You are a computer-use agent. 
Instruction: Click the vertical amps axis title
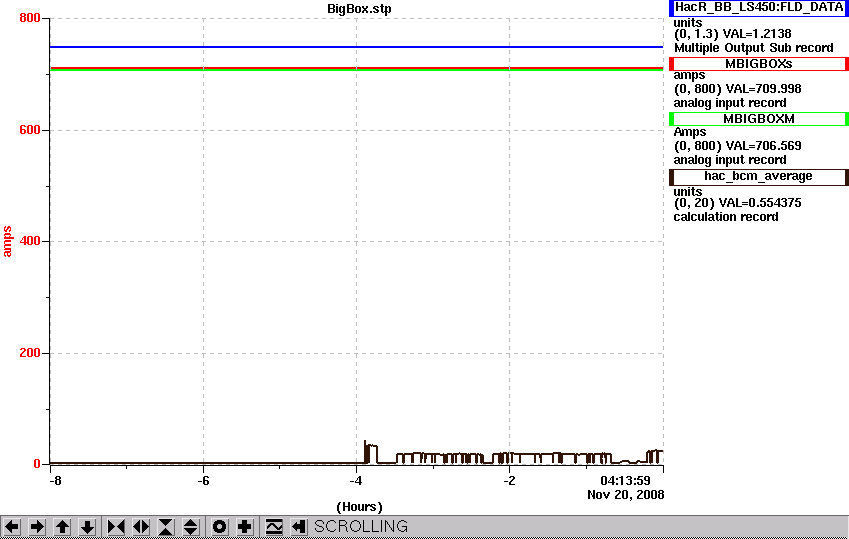[x=7, y=241]
